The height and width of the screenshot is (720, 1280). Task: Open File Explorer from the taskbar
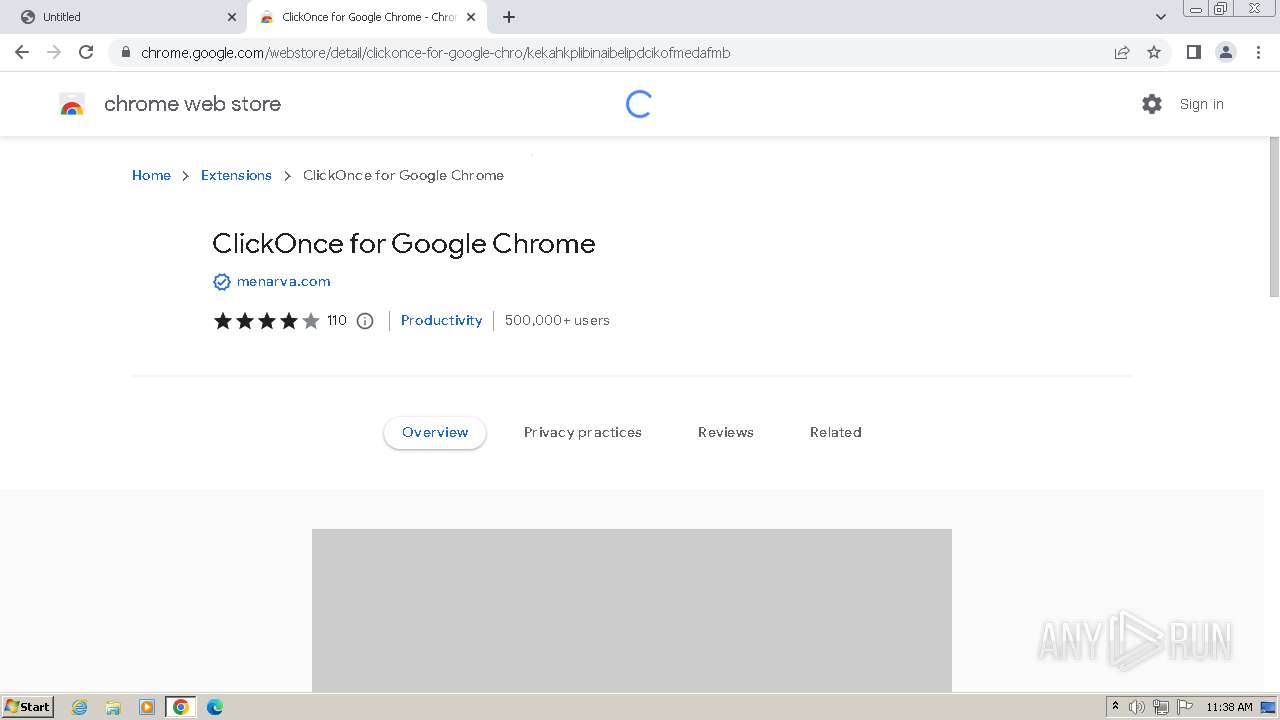click(x=113, y=707)
